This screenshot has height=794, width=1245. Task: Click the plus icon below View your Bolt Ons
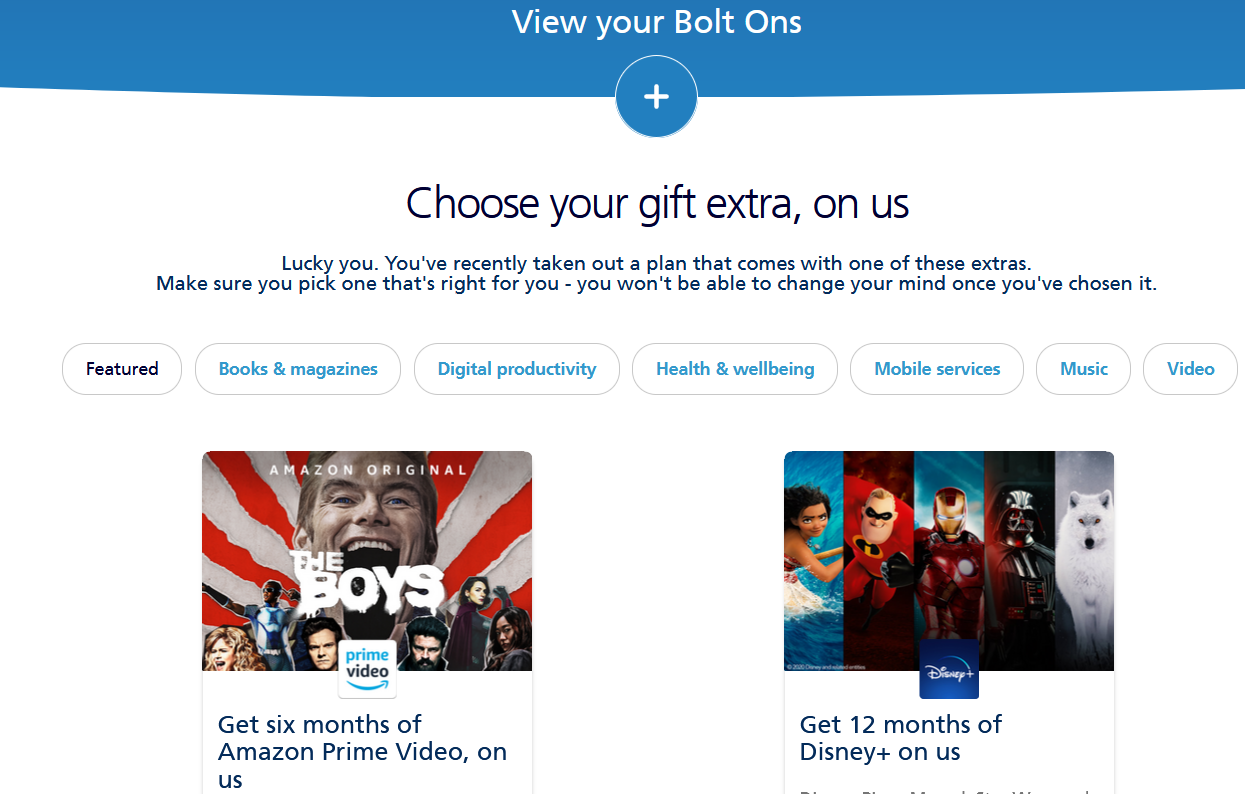click(x=656, y=96)
